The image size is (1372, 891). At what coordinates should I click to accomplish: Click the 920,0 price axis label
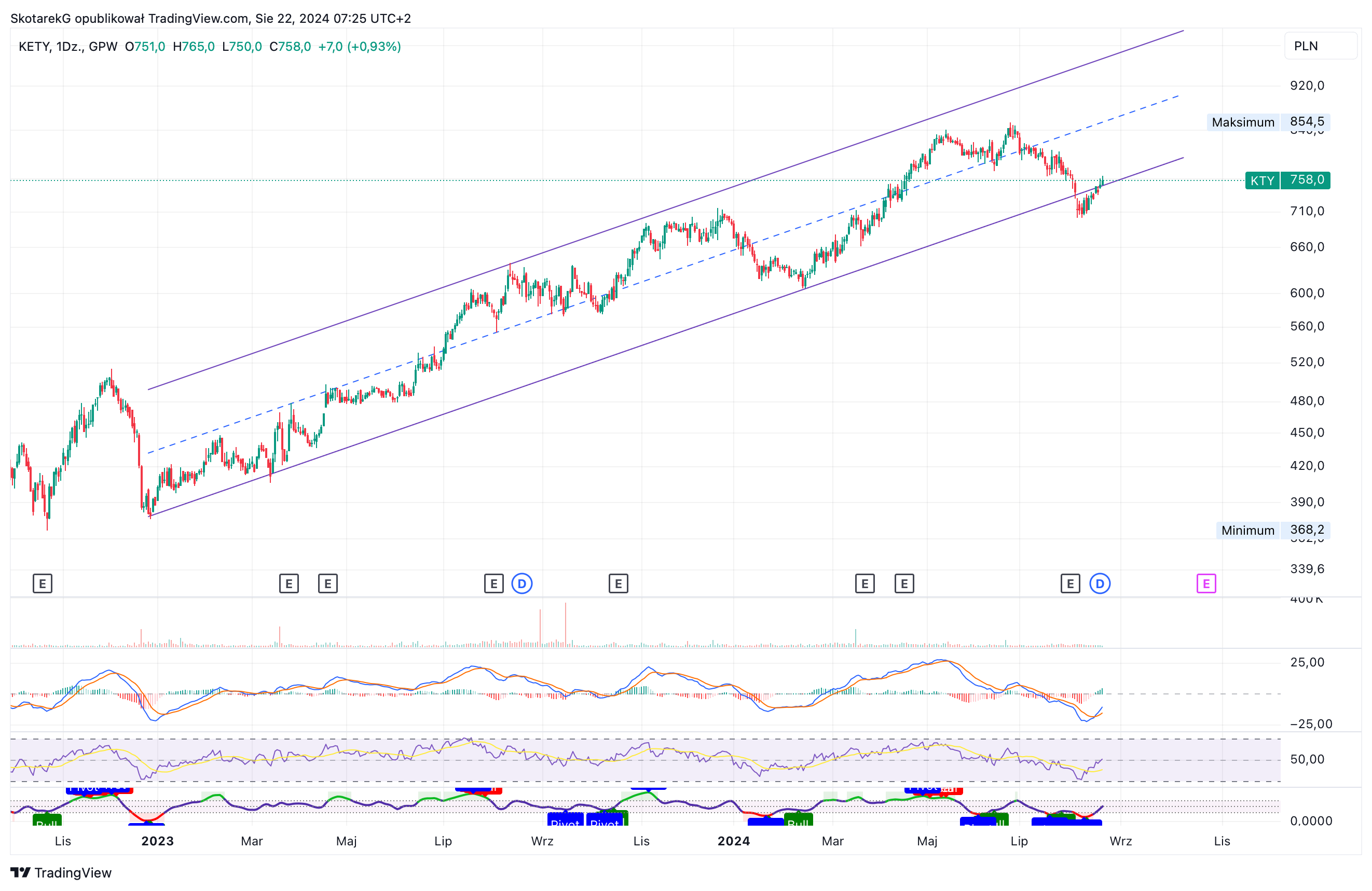coord(1307,86)
